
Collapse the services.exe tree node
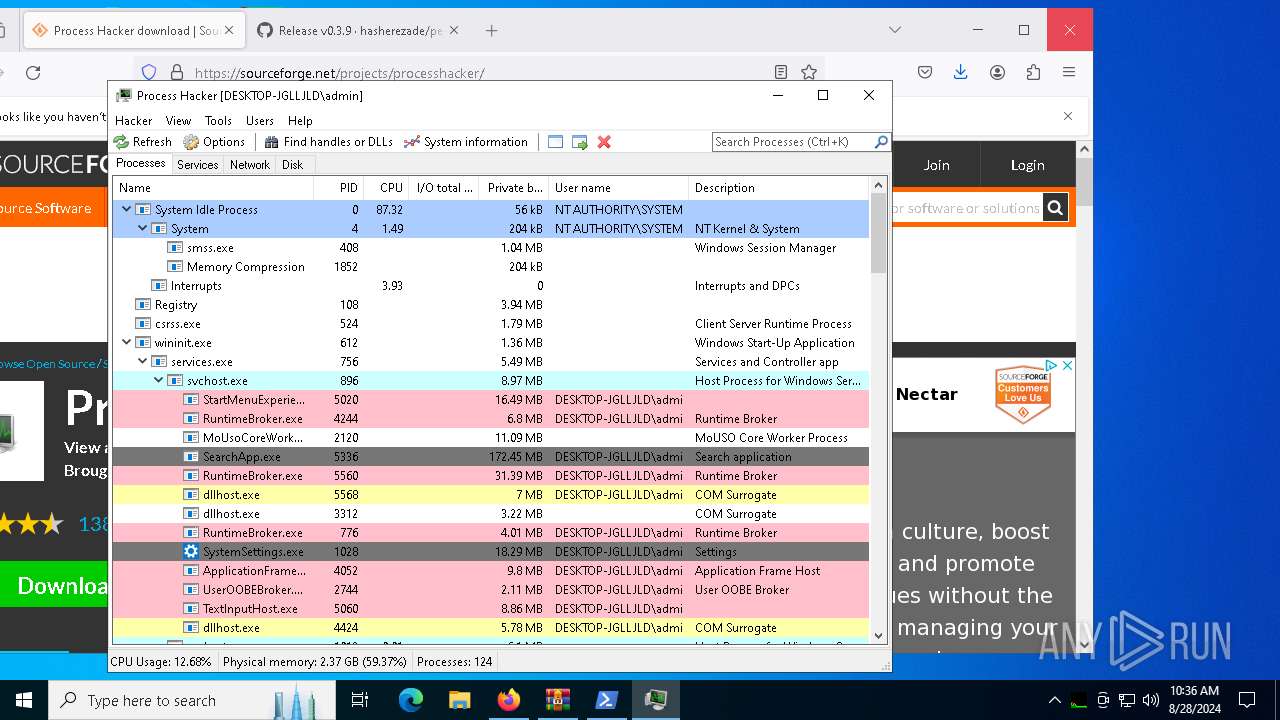143,361
